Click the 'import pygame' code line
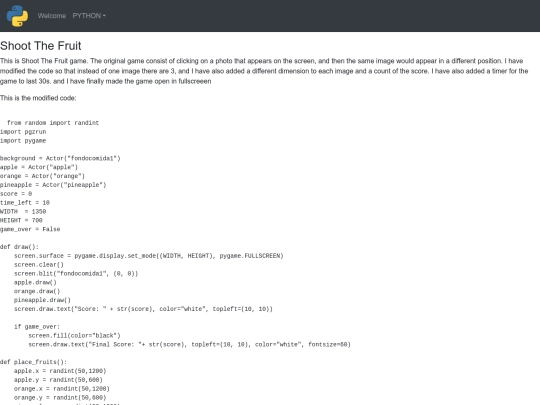This screenshot has width=540, height=405. pos(23,141)
